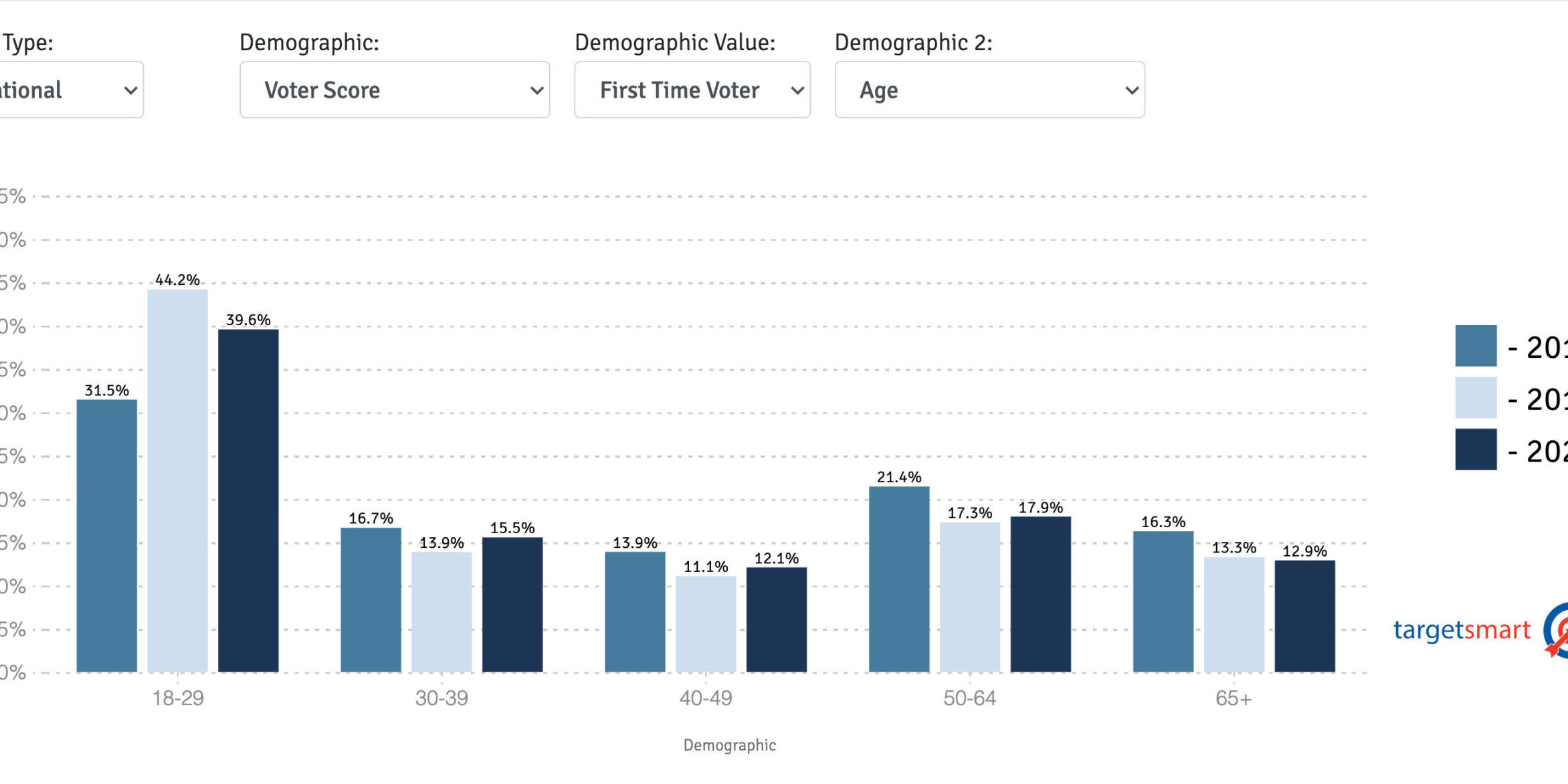Image resolution: width=1568 pixels, height=784 pixels.
Task: Click the chevron on the Voter Score dropdown
Action: (536, 90)
